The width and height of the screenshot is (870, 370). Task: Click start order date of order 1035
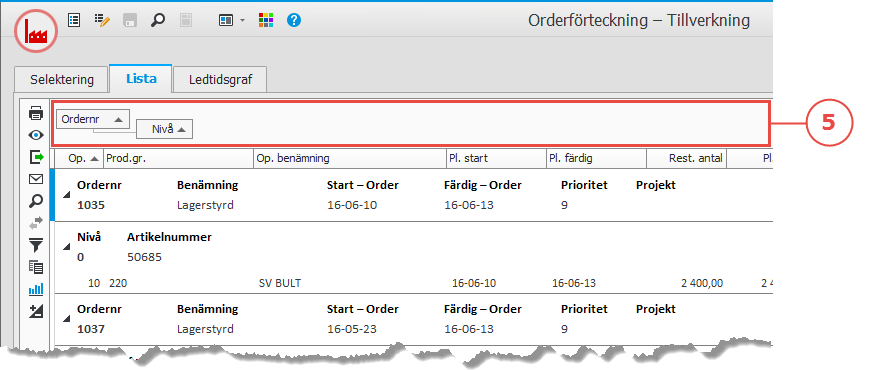(x=352, y=205)
